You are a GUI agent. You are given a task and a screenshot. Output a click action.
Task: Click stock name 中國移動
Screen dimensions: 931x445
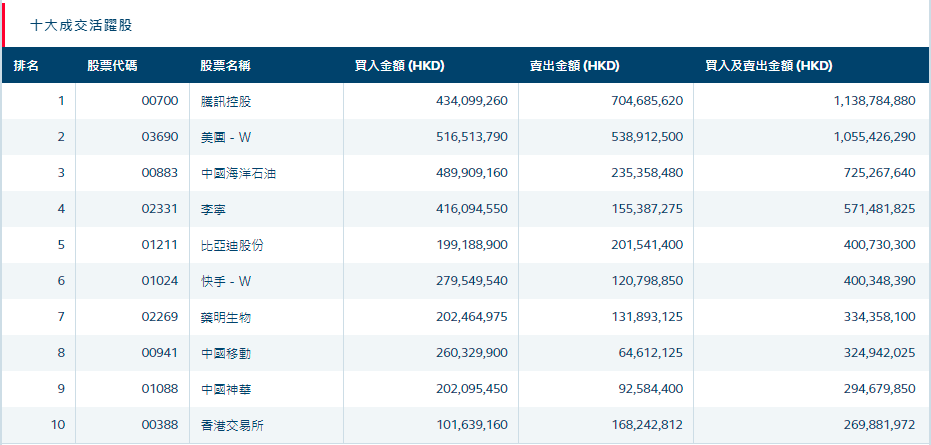[x=226, y=354]
